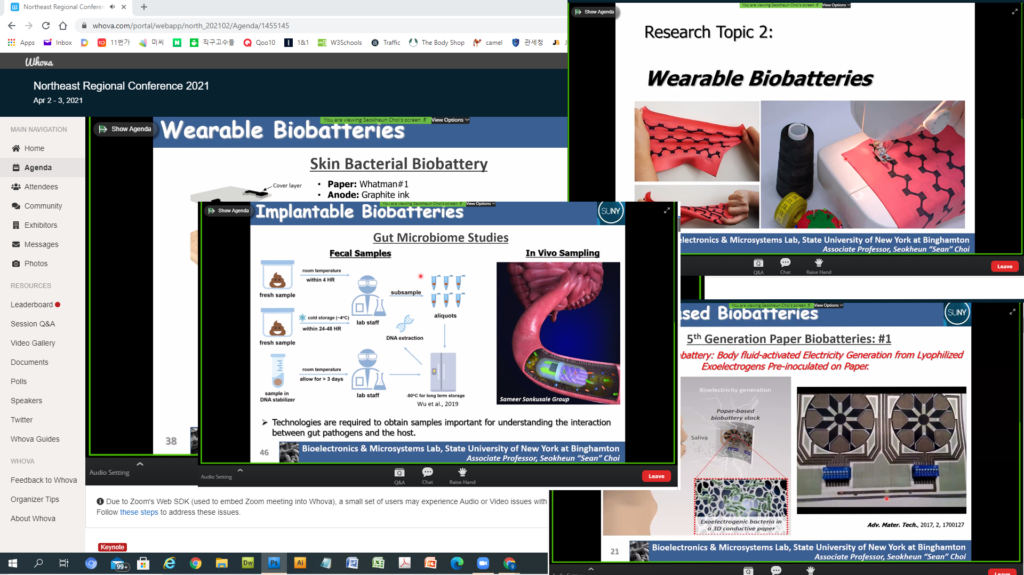Expand Audio Setting caret in Implantable Biobatteries window
This screenshot has width=1024, height=575.
(240, 470)
